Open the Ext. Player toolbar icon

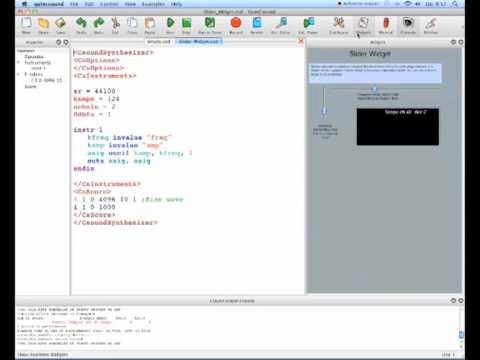tap(308, 26)
